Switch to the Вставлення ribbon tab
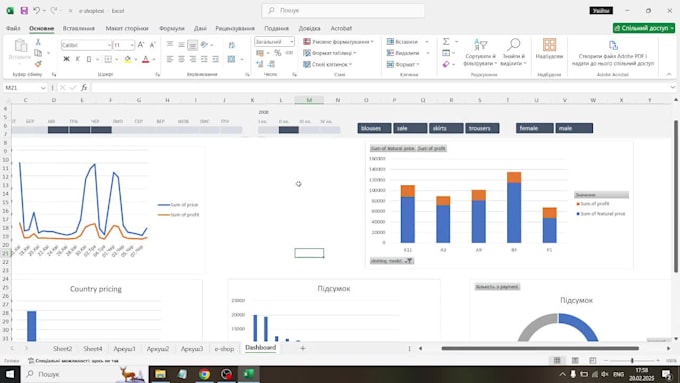The width and height of the screenshot is (680, 383). 78,28
